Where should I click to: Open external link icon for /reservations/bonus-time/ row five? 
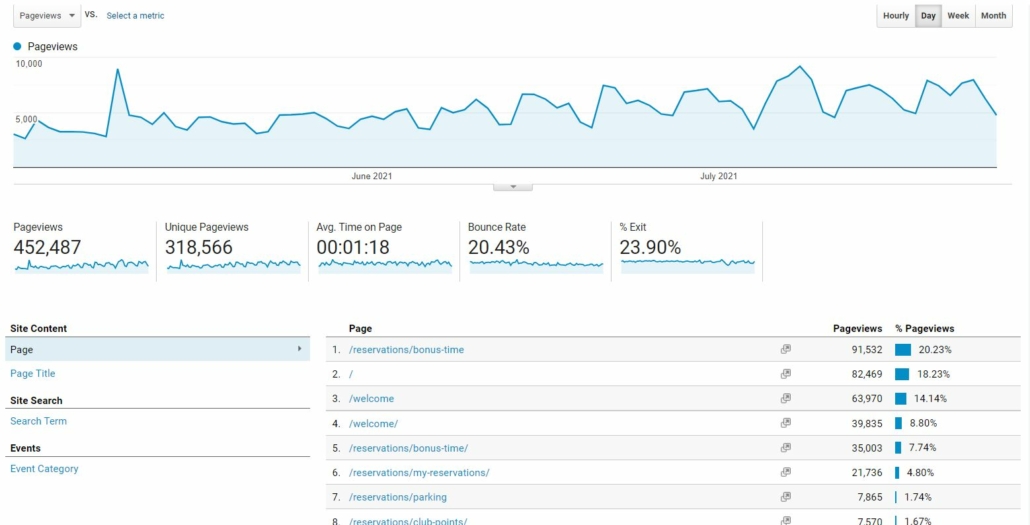coord(786,447)
